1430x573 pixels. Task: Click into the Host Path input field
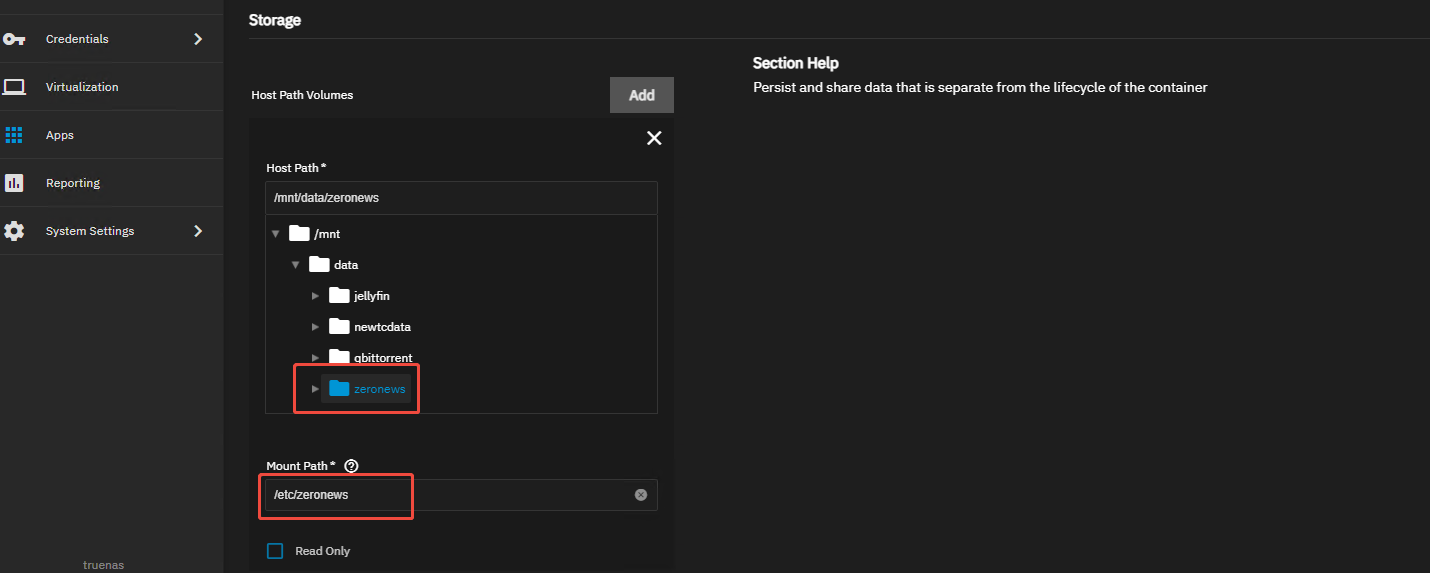coord(461,198)
